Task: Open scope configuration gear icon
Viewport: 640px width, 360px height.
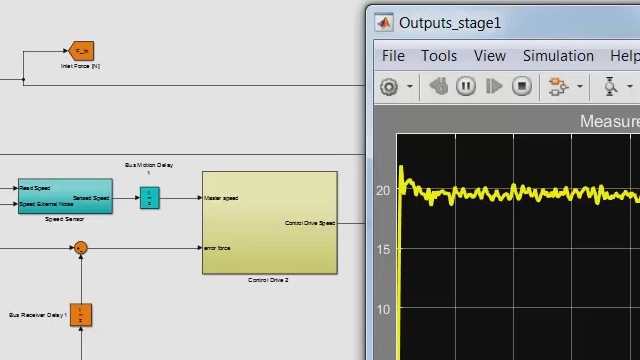Action: point(389,87)
